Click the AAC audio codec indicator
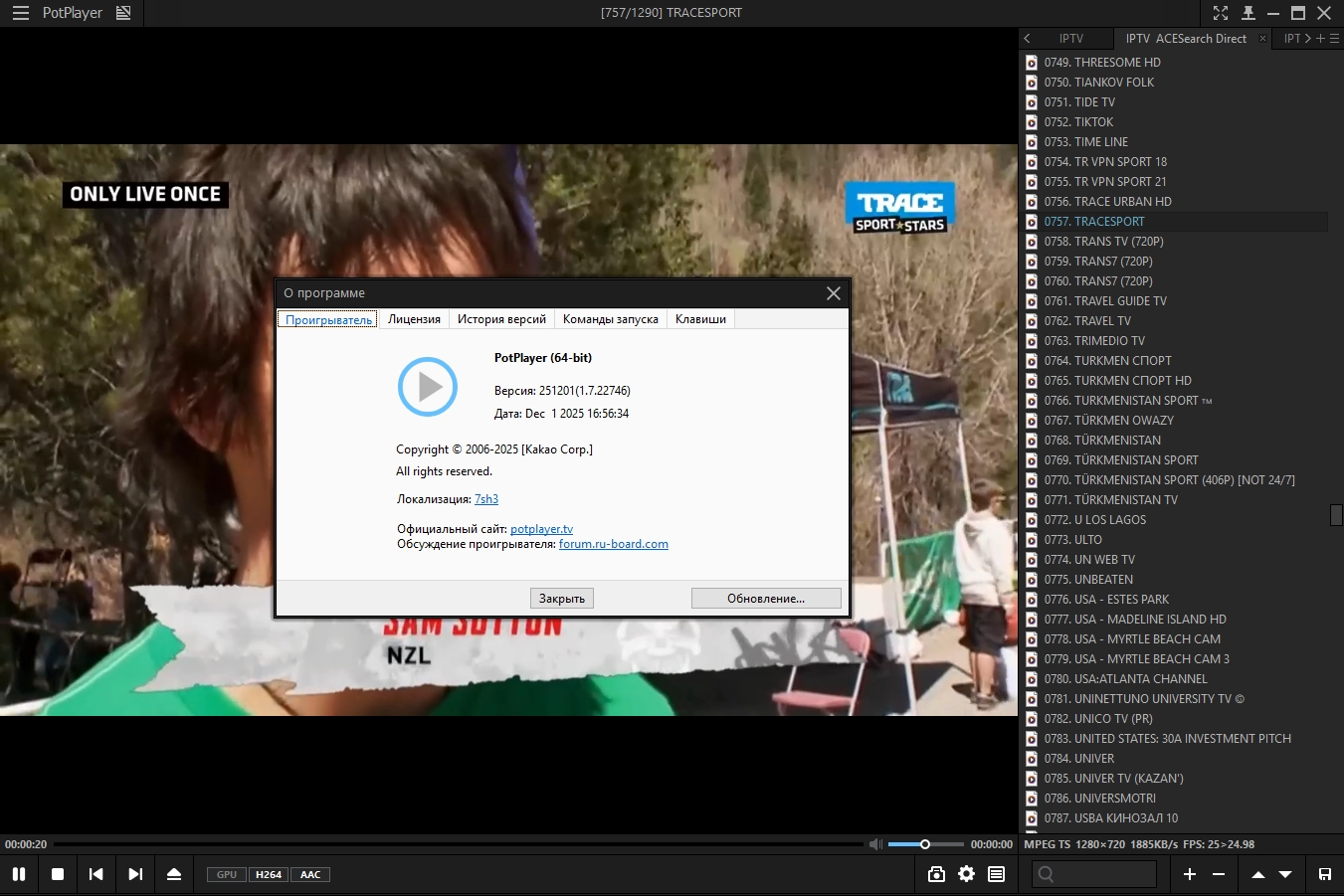 coord(310,875)
